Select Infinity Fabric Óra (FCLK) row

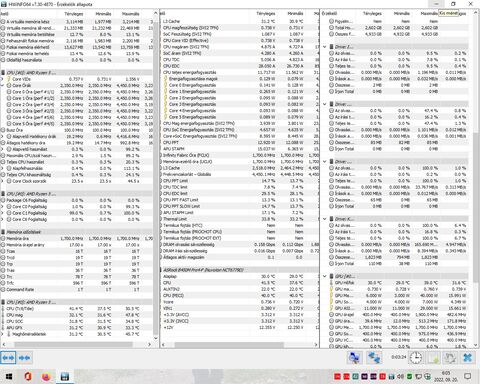239,155
